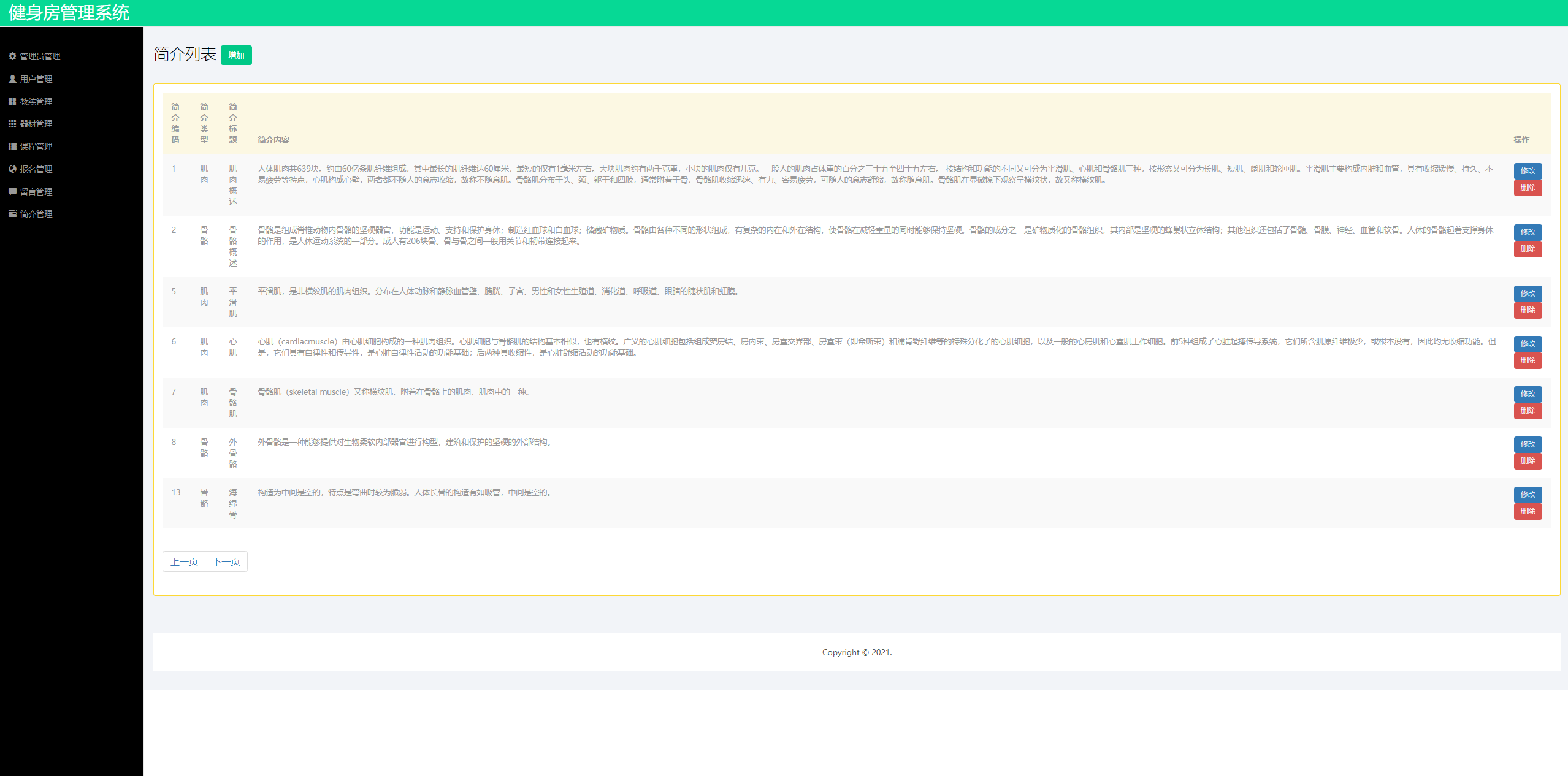The image size is (1568, 776).
Task: Open the 用户管理 sidebar menu
Action: [36, 79]
